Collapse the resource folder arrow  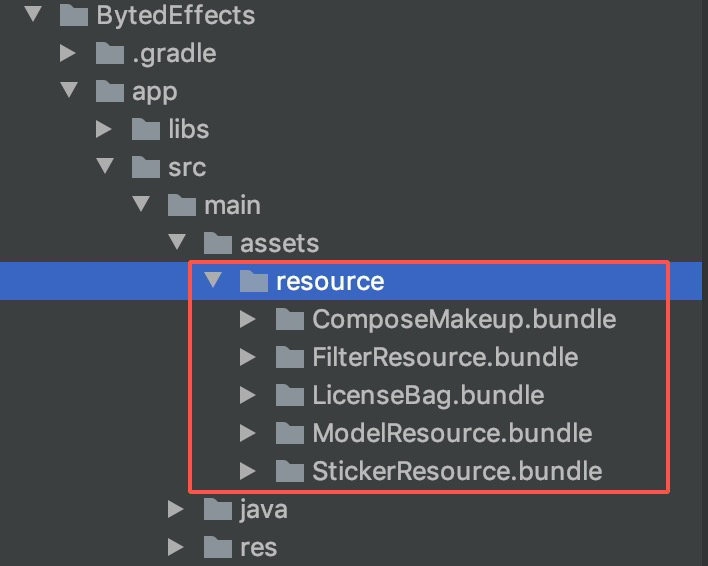click(213, 279)
